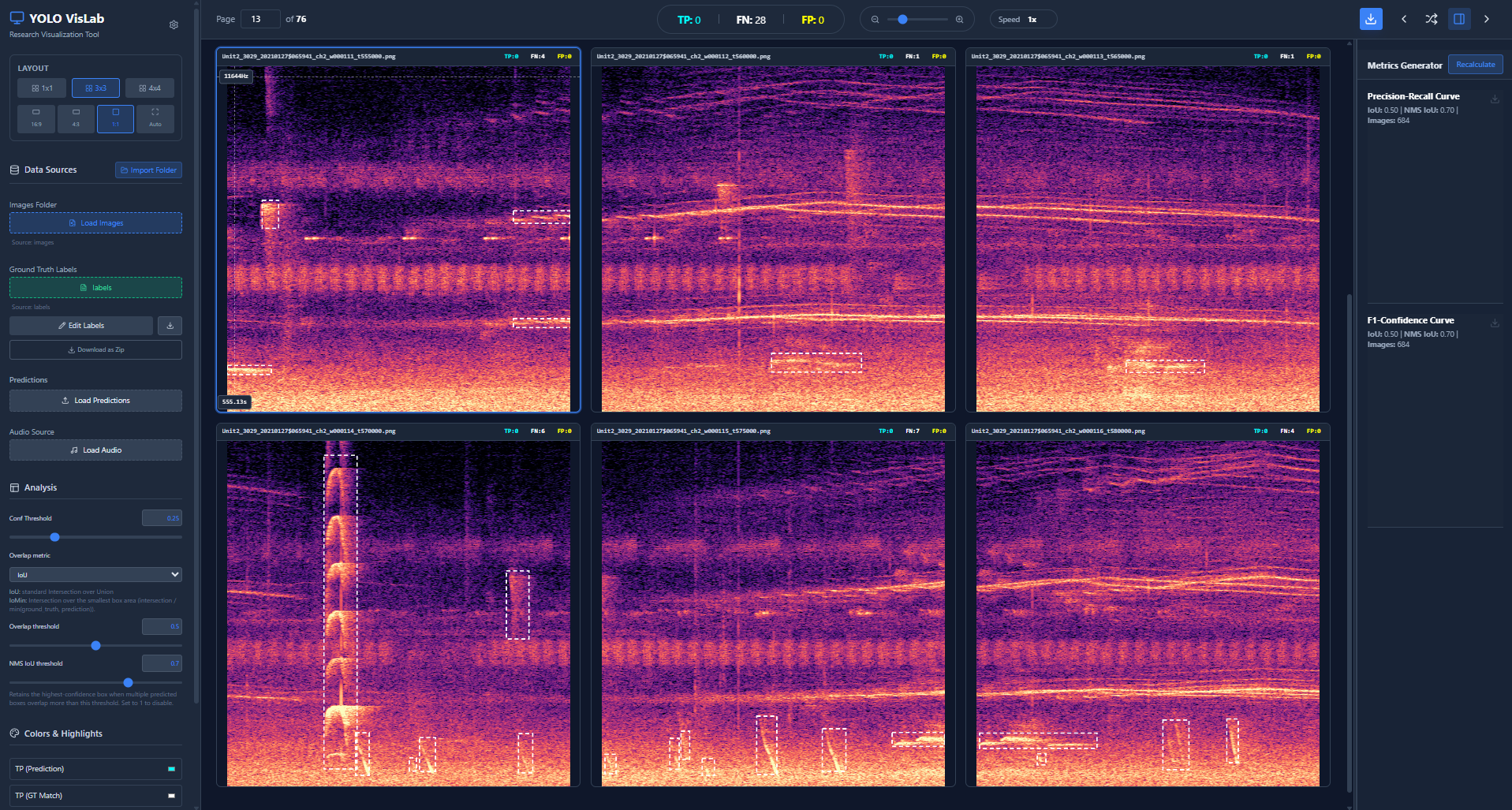
Task: Click the Import Folder button
Action: coord(148,170)
